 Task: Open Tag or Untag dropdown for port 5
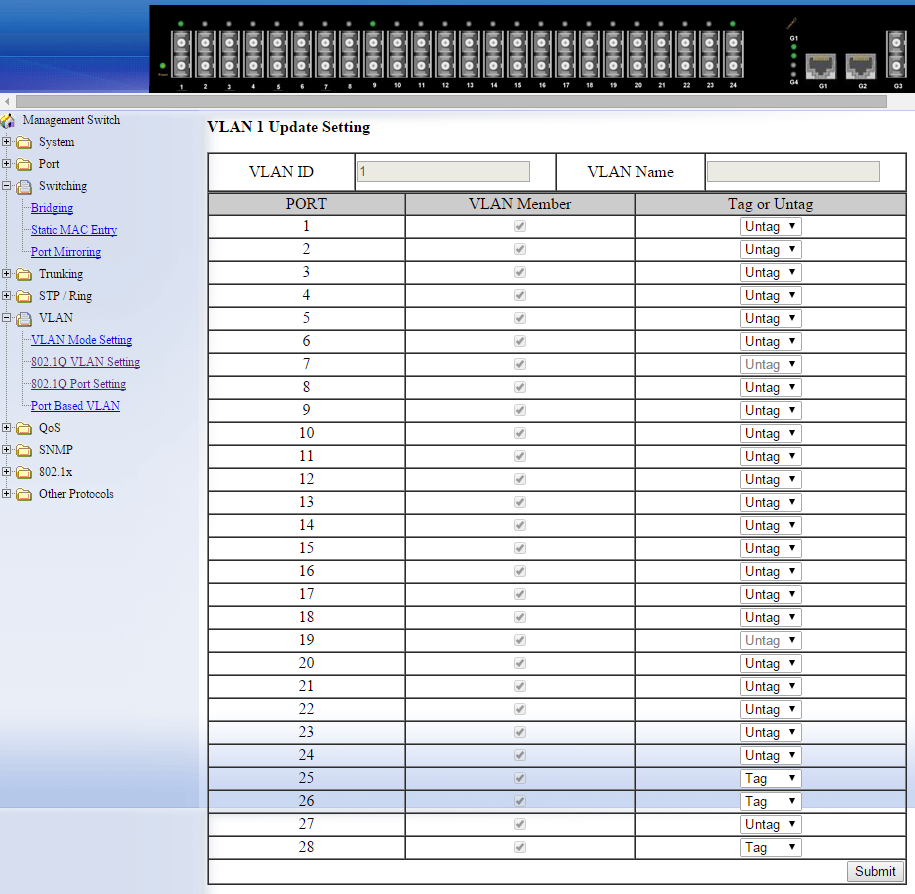pyautogui.click(x=770, y=319)
